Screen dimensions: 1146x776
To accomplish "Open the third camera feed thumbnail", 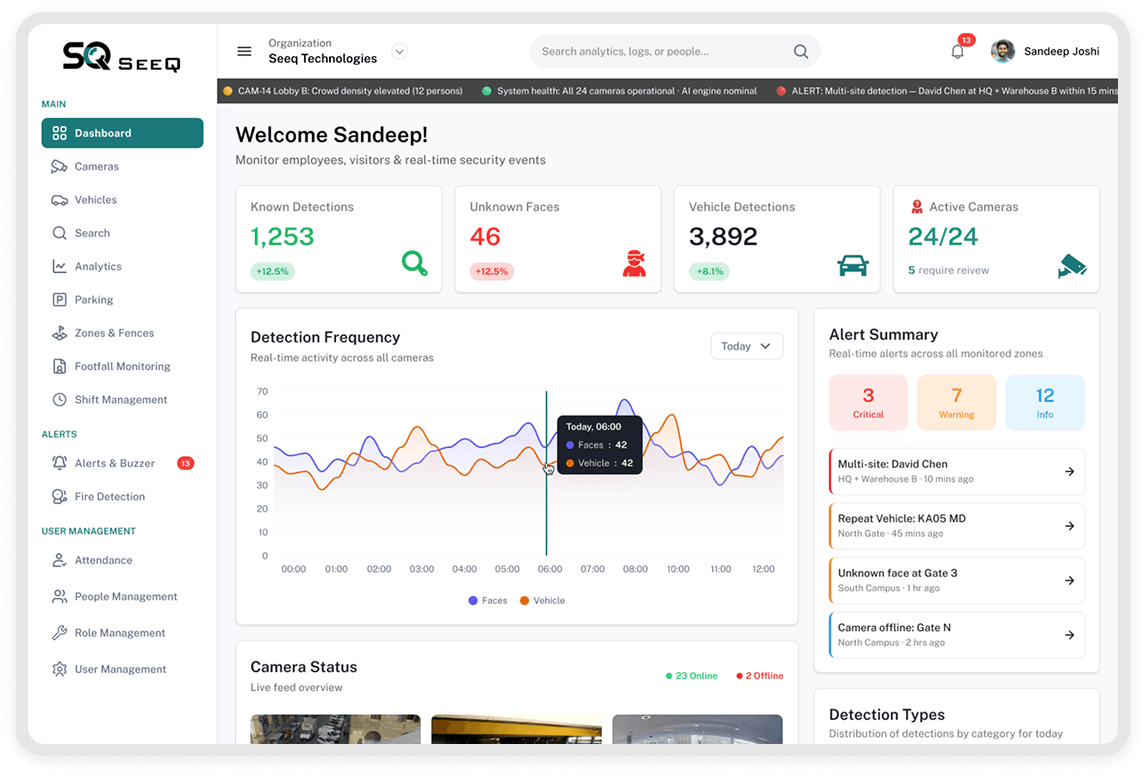I will (x=697, y=729).
